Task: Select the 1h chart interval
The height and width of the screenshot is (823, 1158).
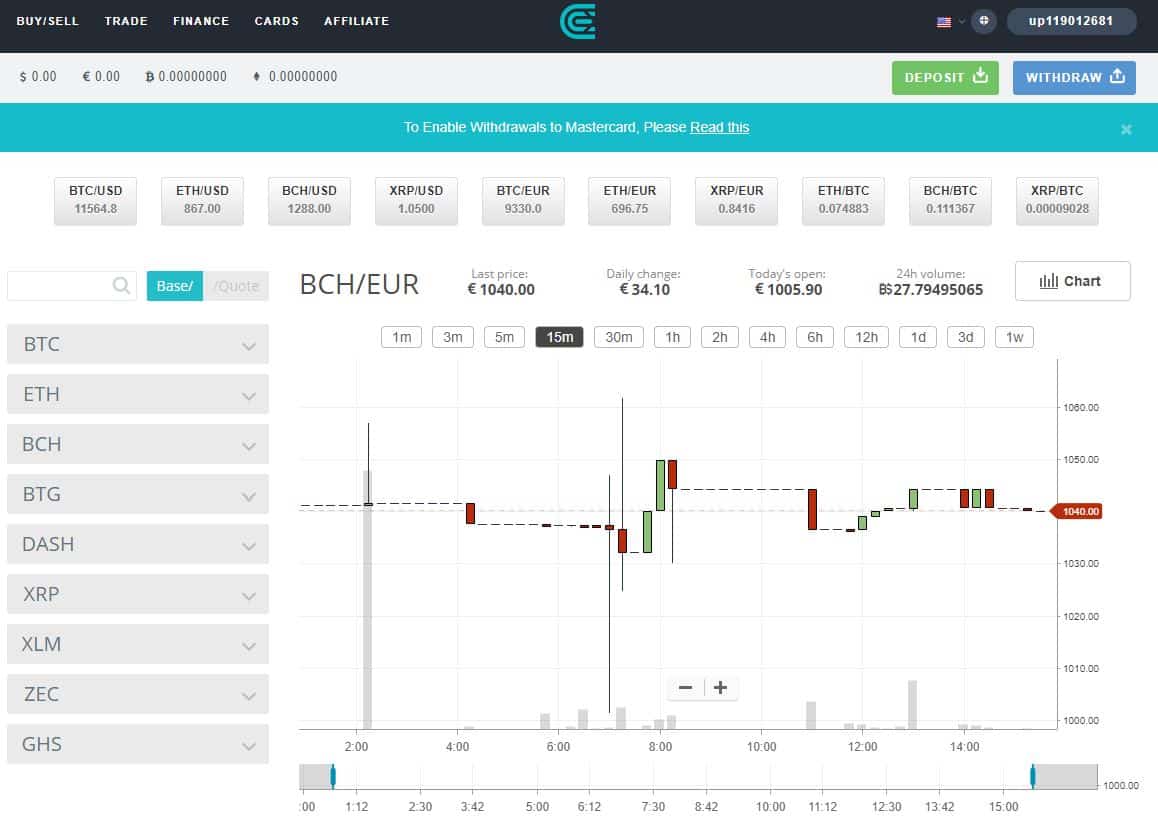Action: [672, 337]
